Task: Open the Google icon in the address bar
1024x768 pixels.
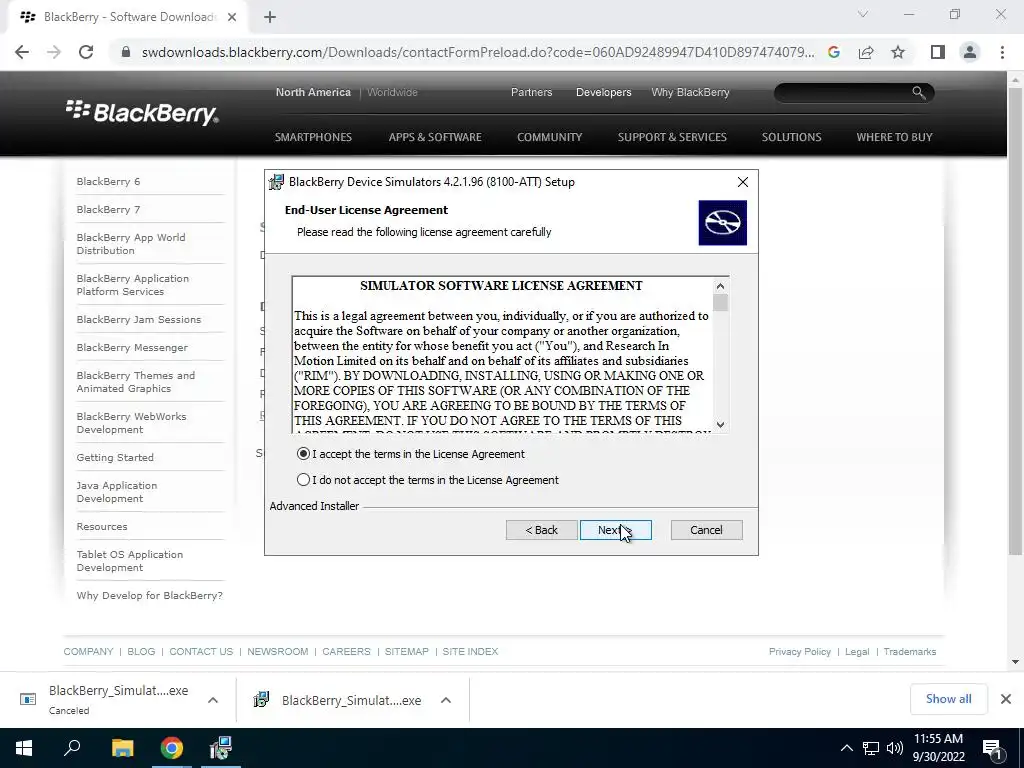Action: pos(833,52)
